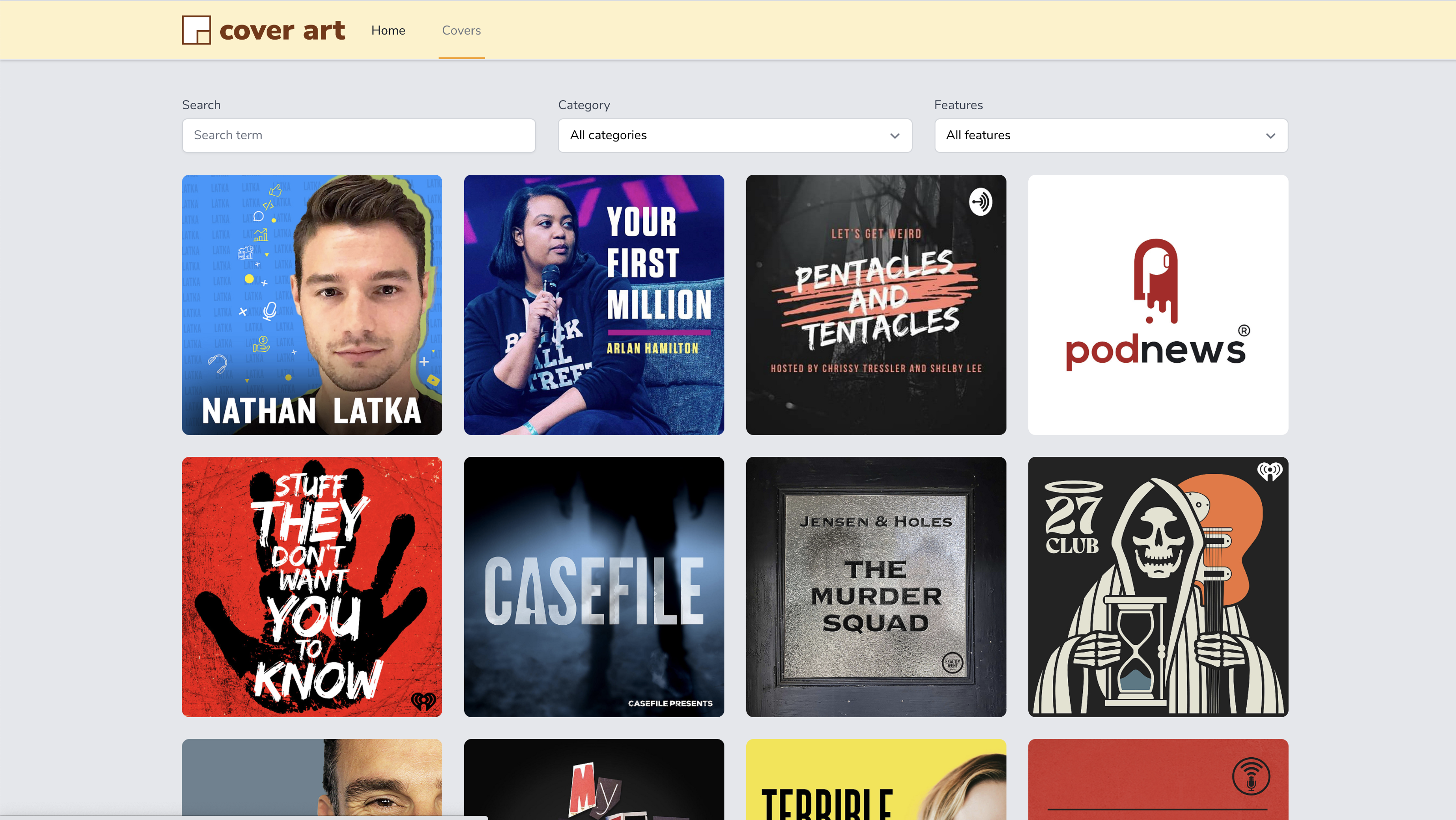Image resolution: width=1456 pixels, height=820 pixels.
Task: Click the Category dropdown chevron
Action: 895,136
